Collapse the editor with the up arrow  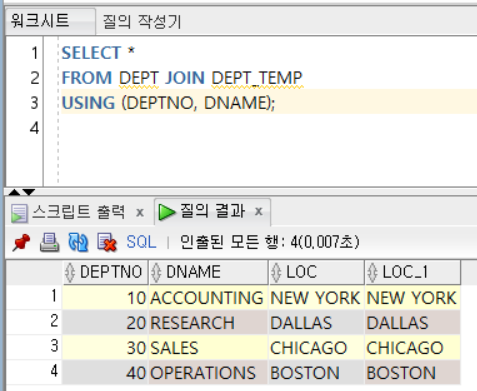(x=14, y=192)
